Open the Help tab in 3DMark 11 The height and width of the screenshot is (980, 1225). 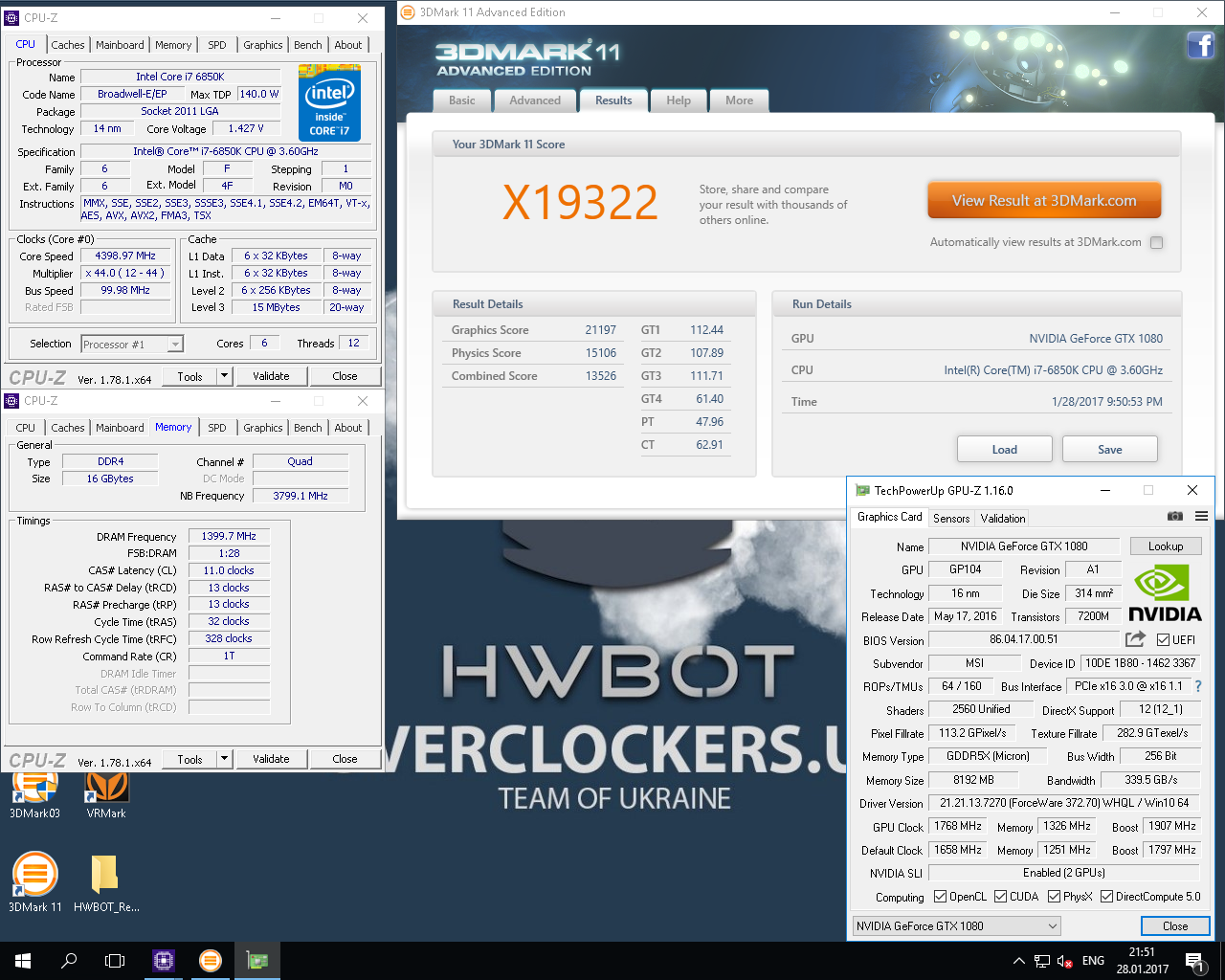679,100
